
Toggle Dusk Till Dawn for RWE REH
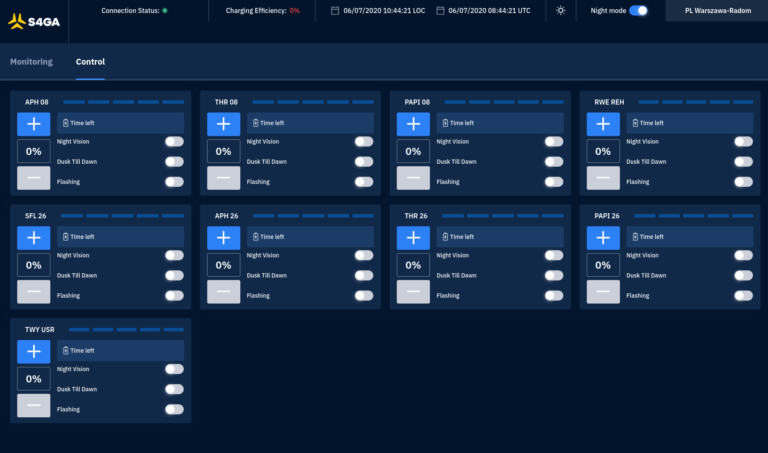[743, 161]
